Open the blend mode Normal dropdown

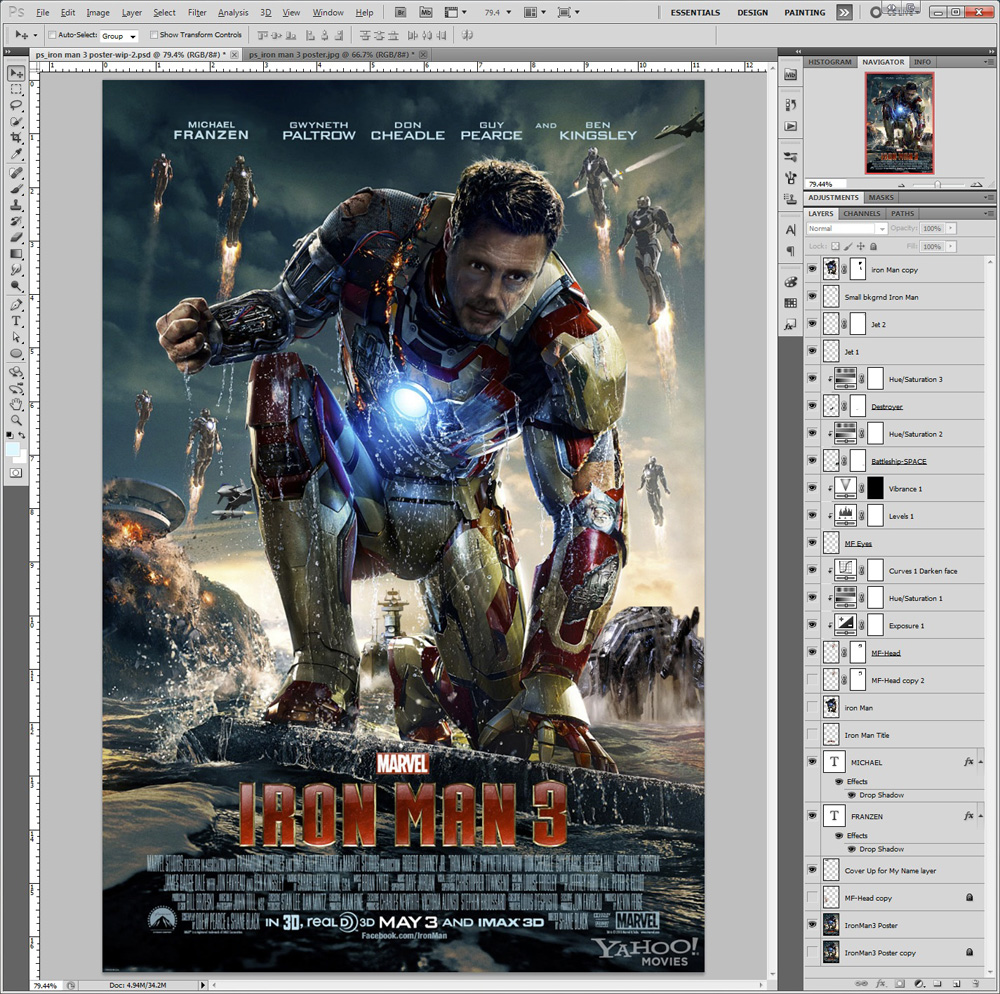846,229
